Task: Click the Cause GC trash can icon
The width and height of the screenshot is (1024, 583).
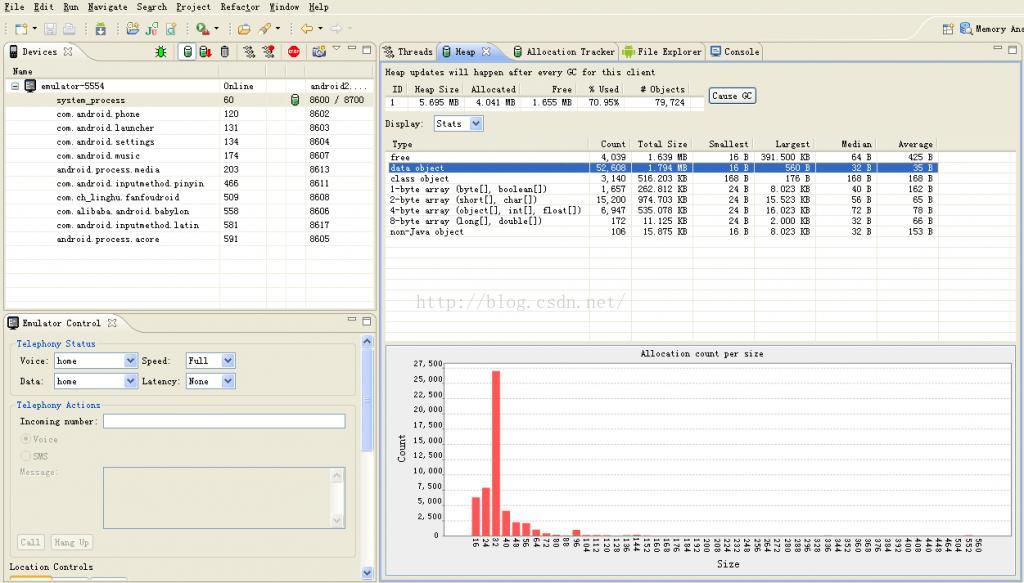Action: point(225,52)
